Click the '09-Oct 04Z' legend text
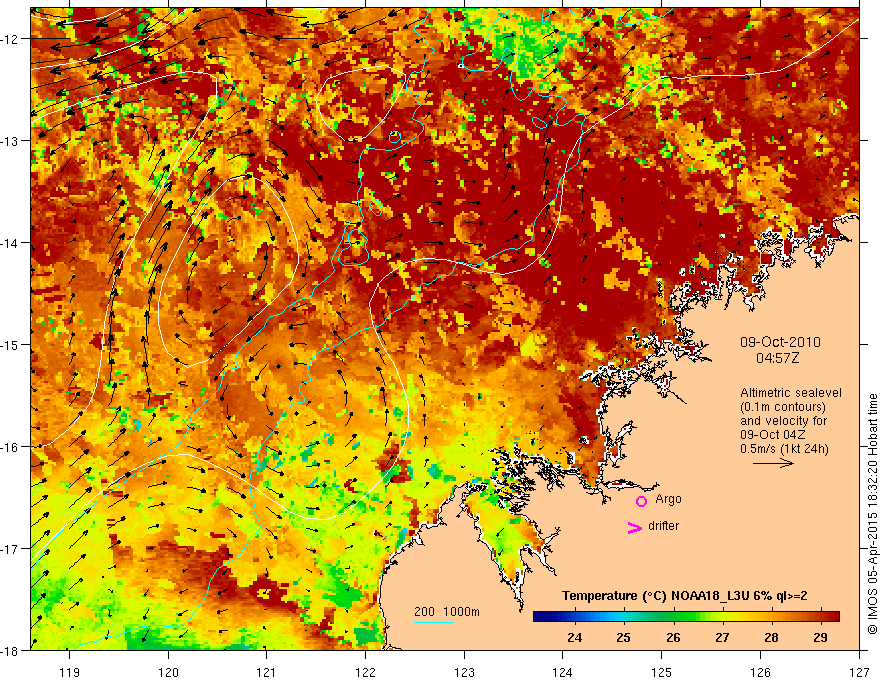Image resolution: width=880 pixels, height=680 pixels. pyautogui.click(x=773, y=435)
